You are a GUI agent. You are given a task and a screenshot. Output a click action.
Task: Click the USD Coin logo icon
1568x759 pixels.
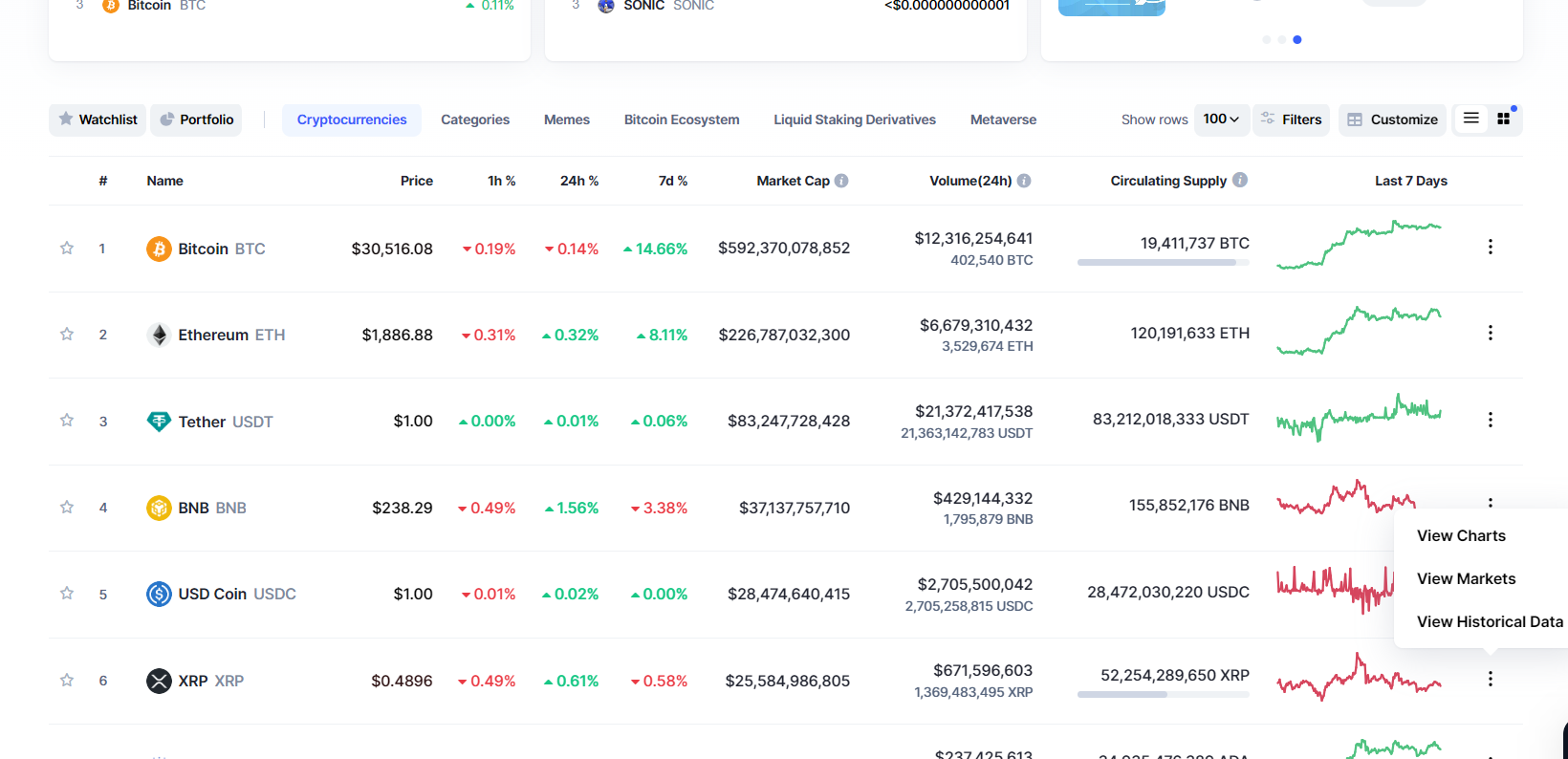[x=159, y=594]
